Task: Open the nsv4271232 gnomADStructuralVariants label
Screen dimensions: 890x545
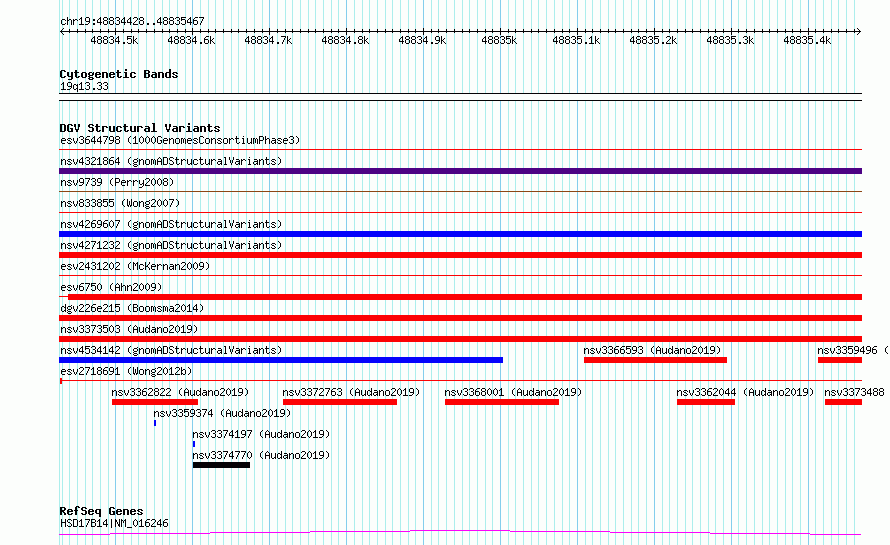Action: point(171,245)
